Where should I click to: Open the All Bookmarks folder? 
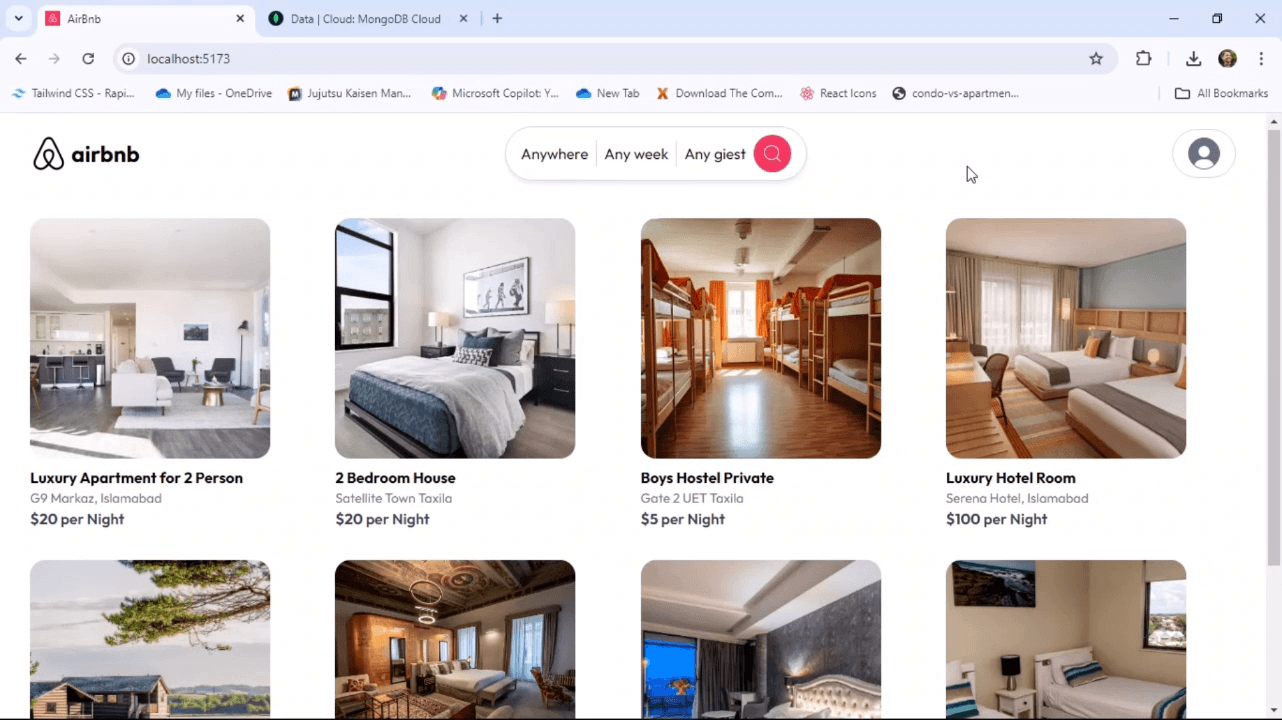(x=1221, y=93)
